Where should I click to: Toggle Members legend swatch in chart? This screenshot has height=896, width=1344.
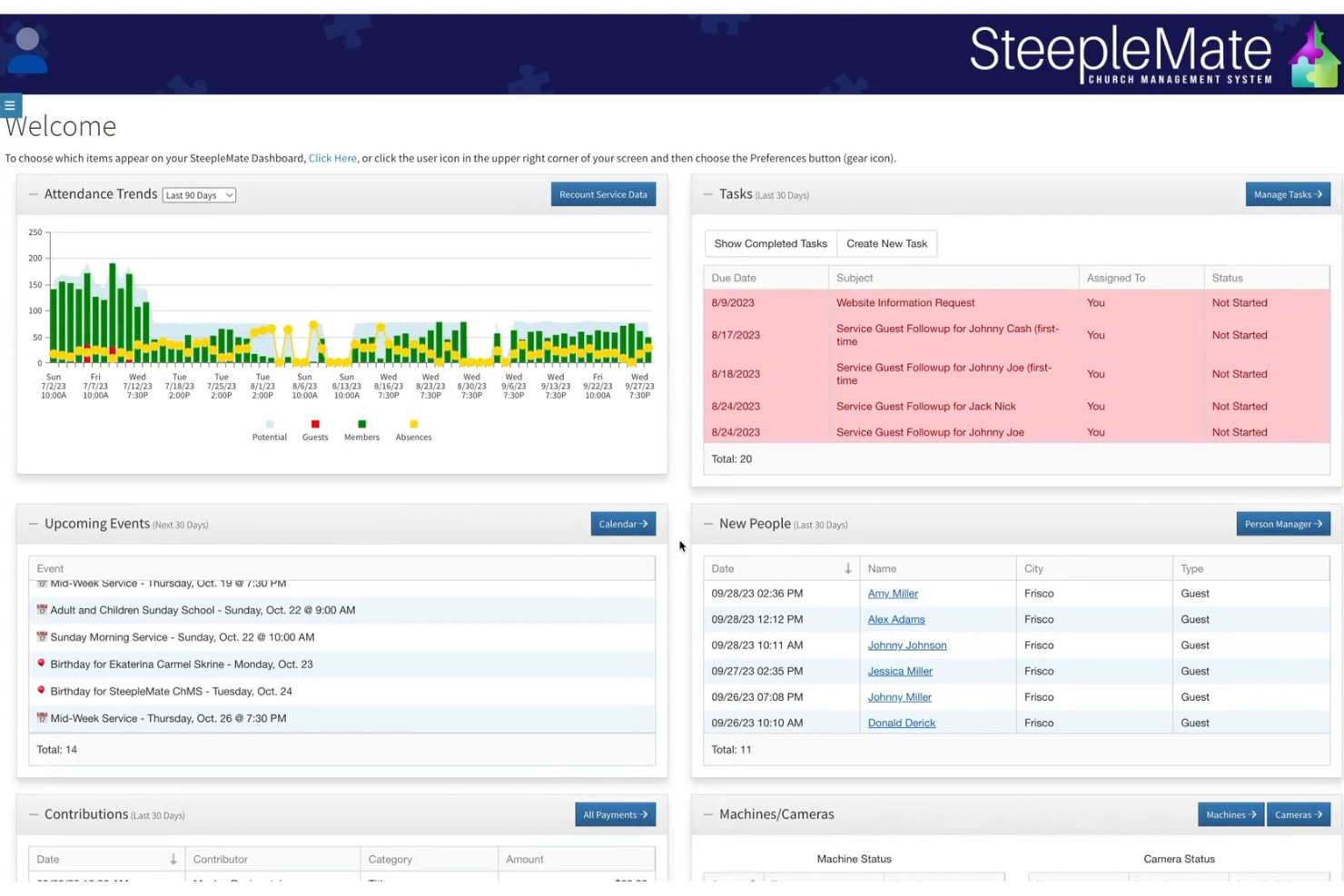361,424
